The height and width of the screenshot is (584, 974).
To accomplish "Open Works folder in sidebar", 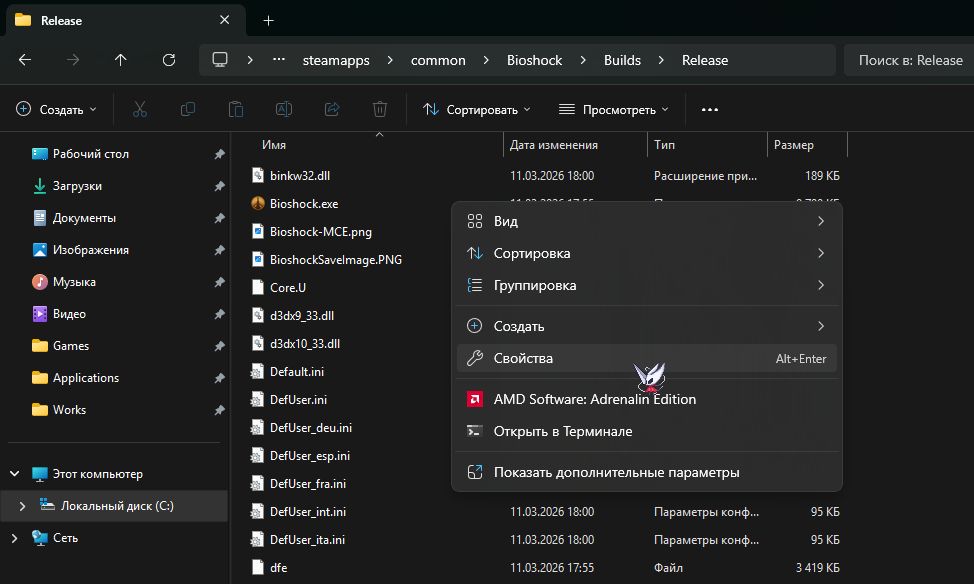I will tap(69, 409).
